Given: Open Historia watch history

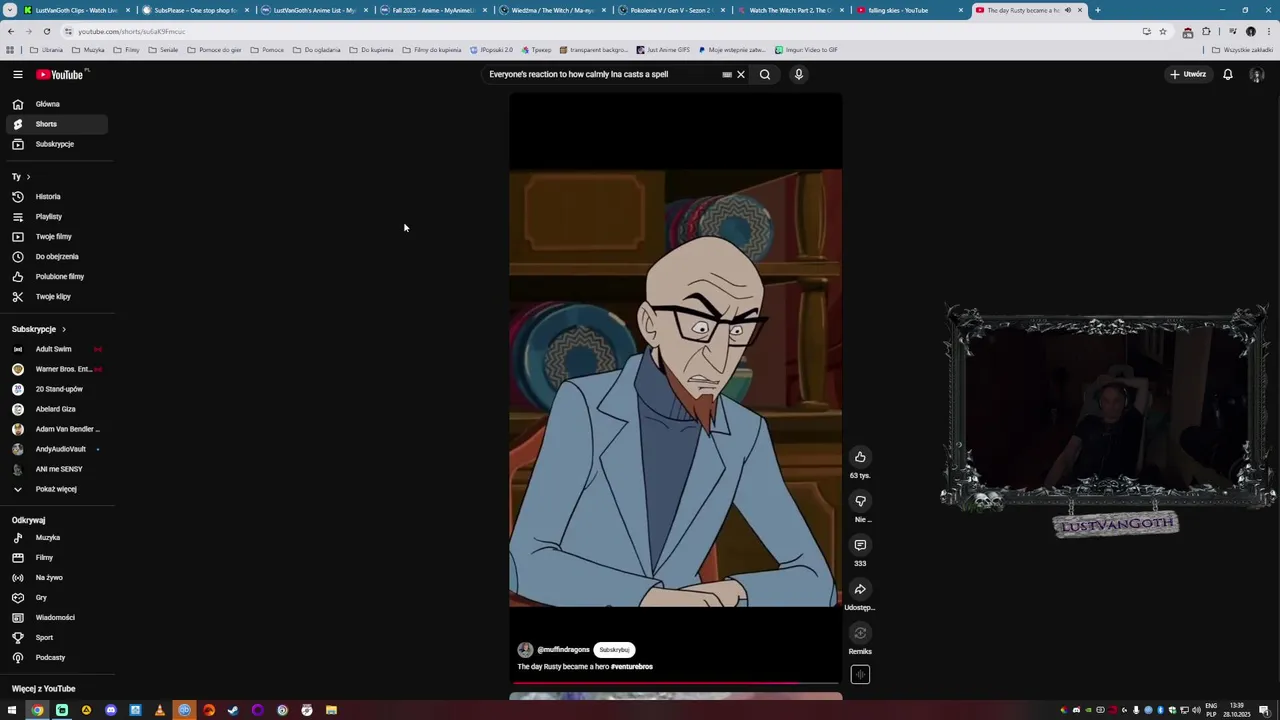Looking at the screenshot, I should [x=56, y=197].
